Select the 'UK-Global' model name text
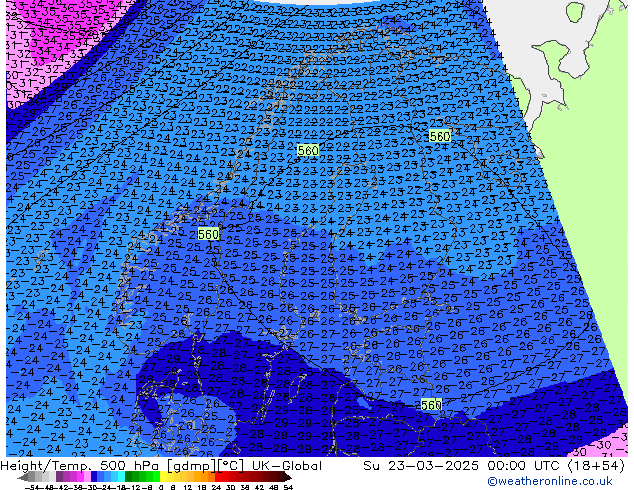Viewport: 634px width, 490px height. tap(287, 466)
